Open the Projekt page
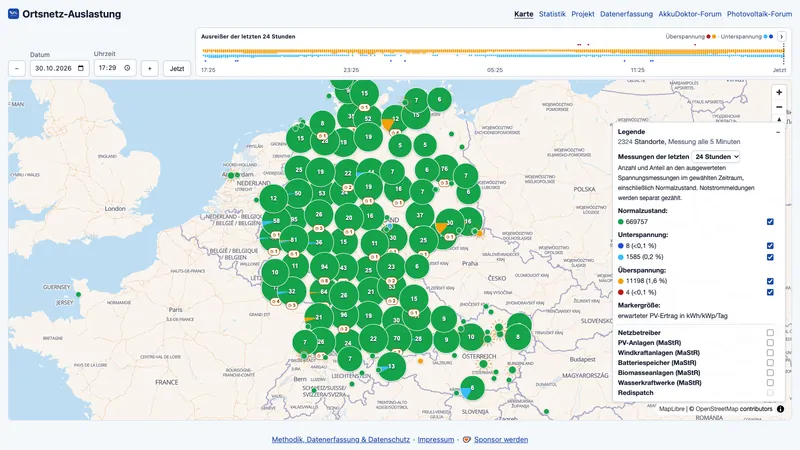Viewport: 800px width, 450px height. (583, 14)
